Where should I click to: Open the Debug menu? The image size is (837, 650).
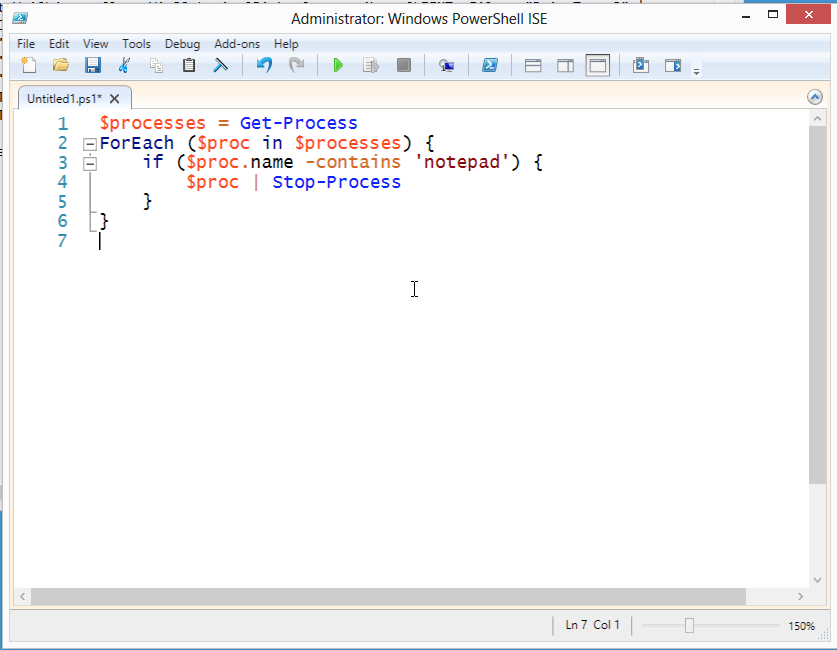182,44
